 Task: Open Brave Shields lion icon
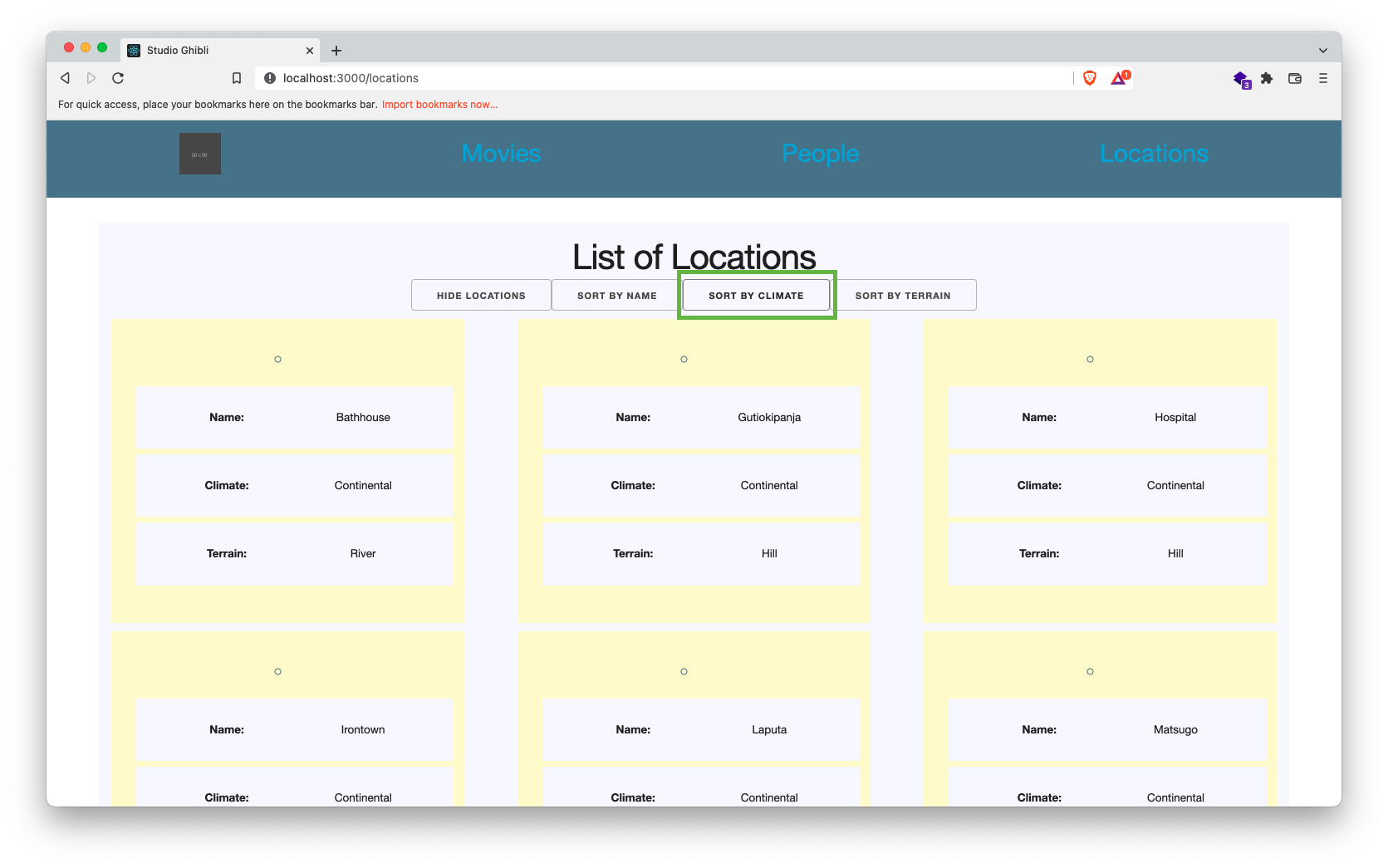[x=1090, y=78]
